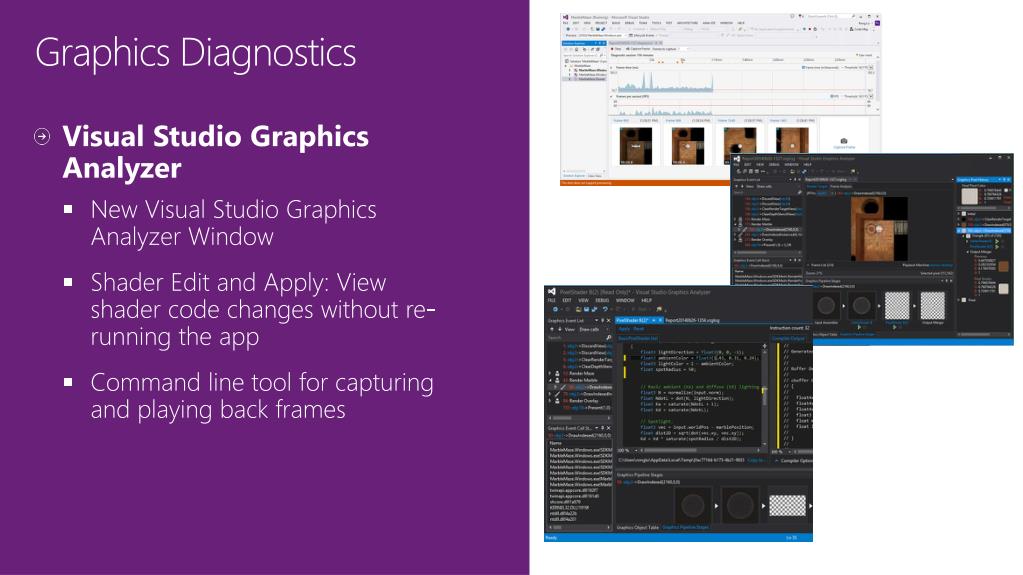Expand Render Maze node in shader window event list
Image resolution: width=1023 pixels, height=575 pixels.
point(549,373)
